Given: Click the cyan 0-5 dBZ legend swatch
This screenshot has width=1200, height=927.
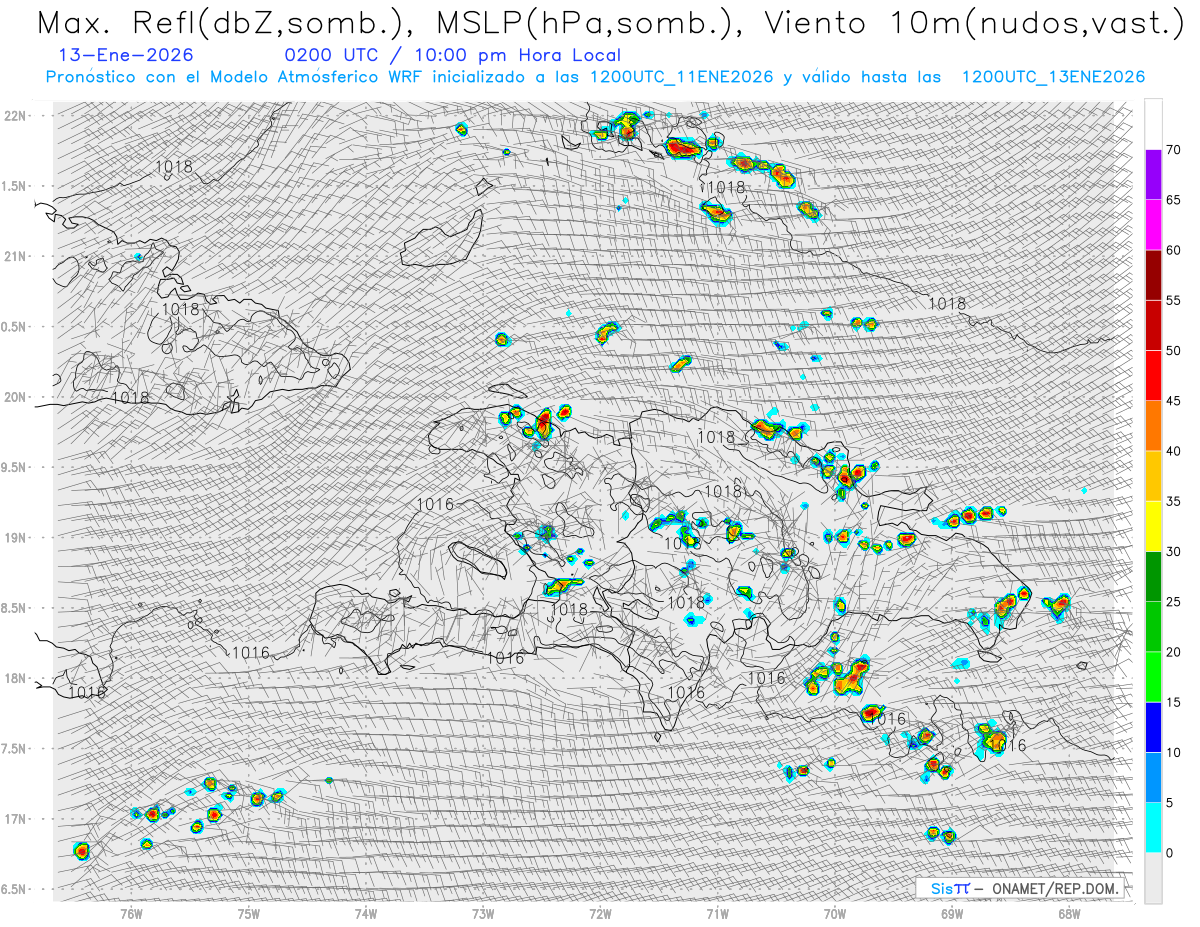Looking at the screenshot, I should click(x=1153, y=827).
